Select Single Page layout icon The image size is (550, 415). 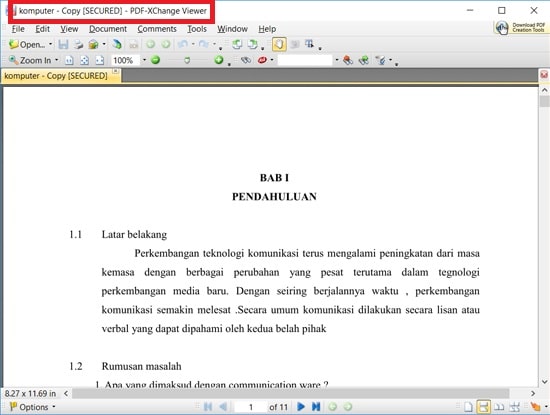click(468, 407)
